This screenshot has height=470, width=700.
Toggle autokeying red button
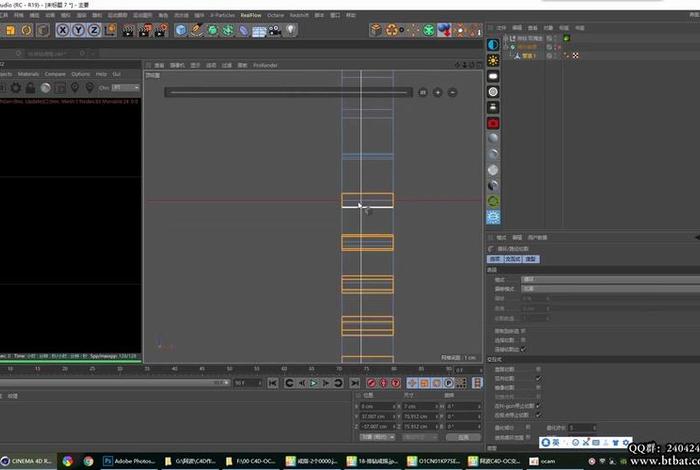[x=383, y=383]
